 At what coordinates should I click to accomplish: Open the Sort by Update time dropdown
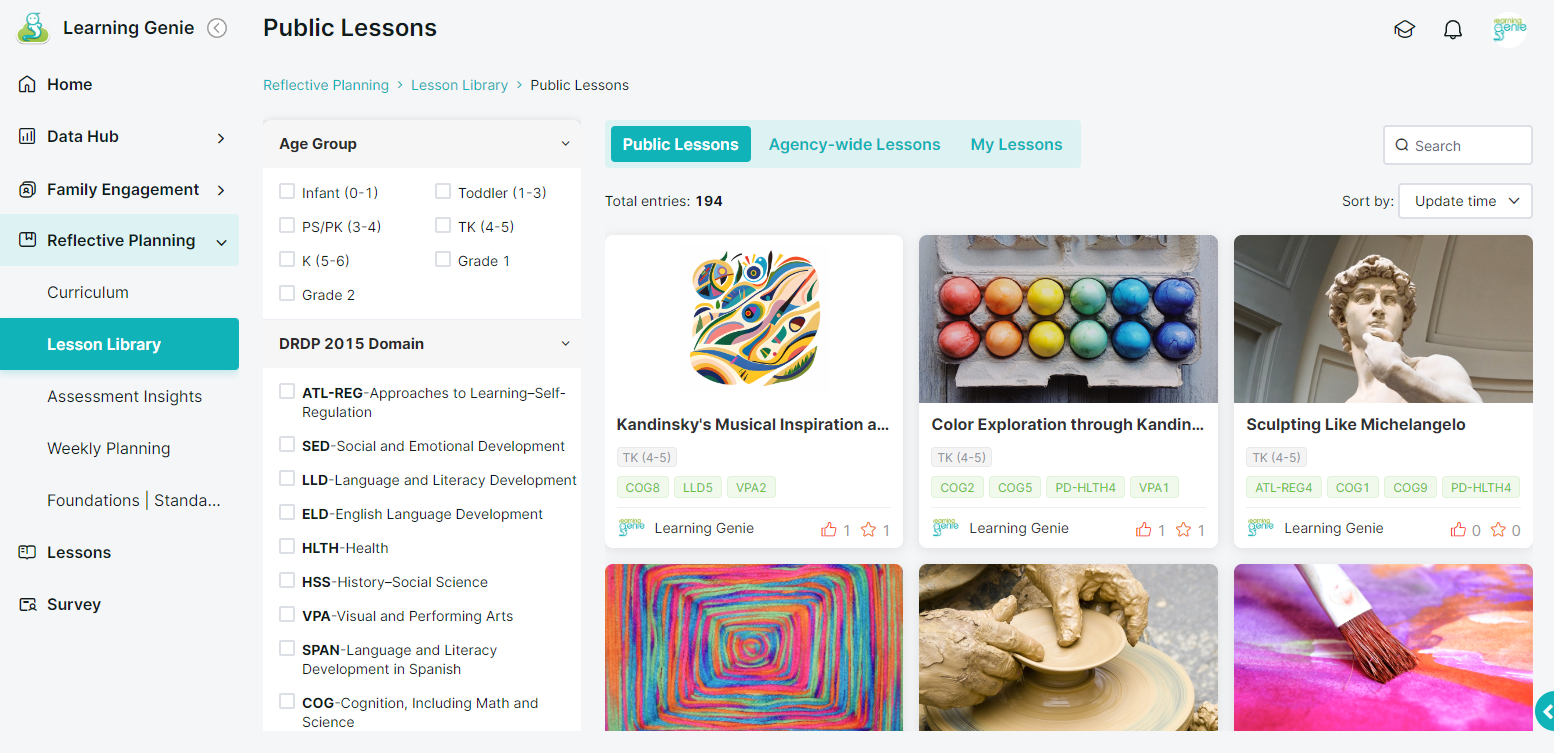pyautogui.click(x=1465, y=201)
